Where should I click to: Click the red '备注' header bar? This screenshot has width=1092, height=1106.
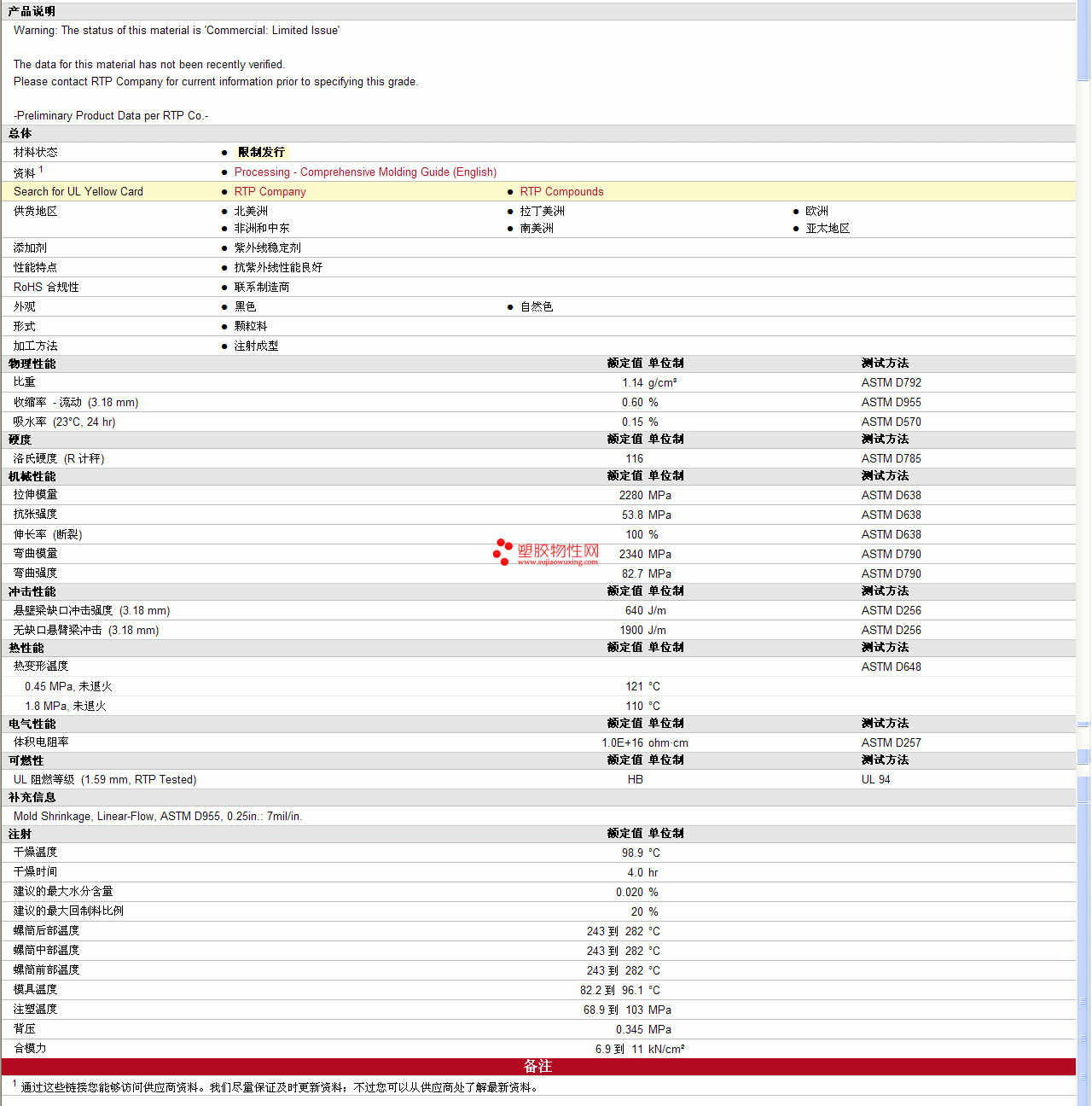click(538, 1067)
